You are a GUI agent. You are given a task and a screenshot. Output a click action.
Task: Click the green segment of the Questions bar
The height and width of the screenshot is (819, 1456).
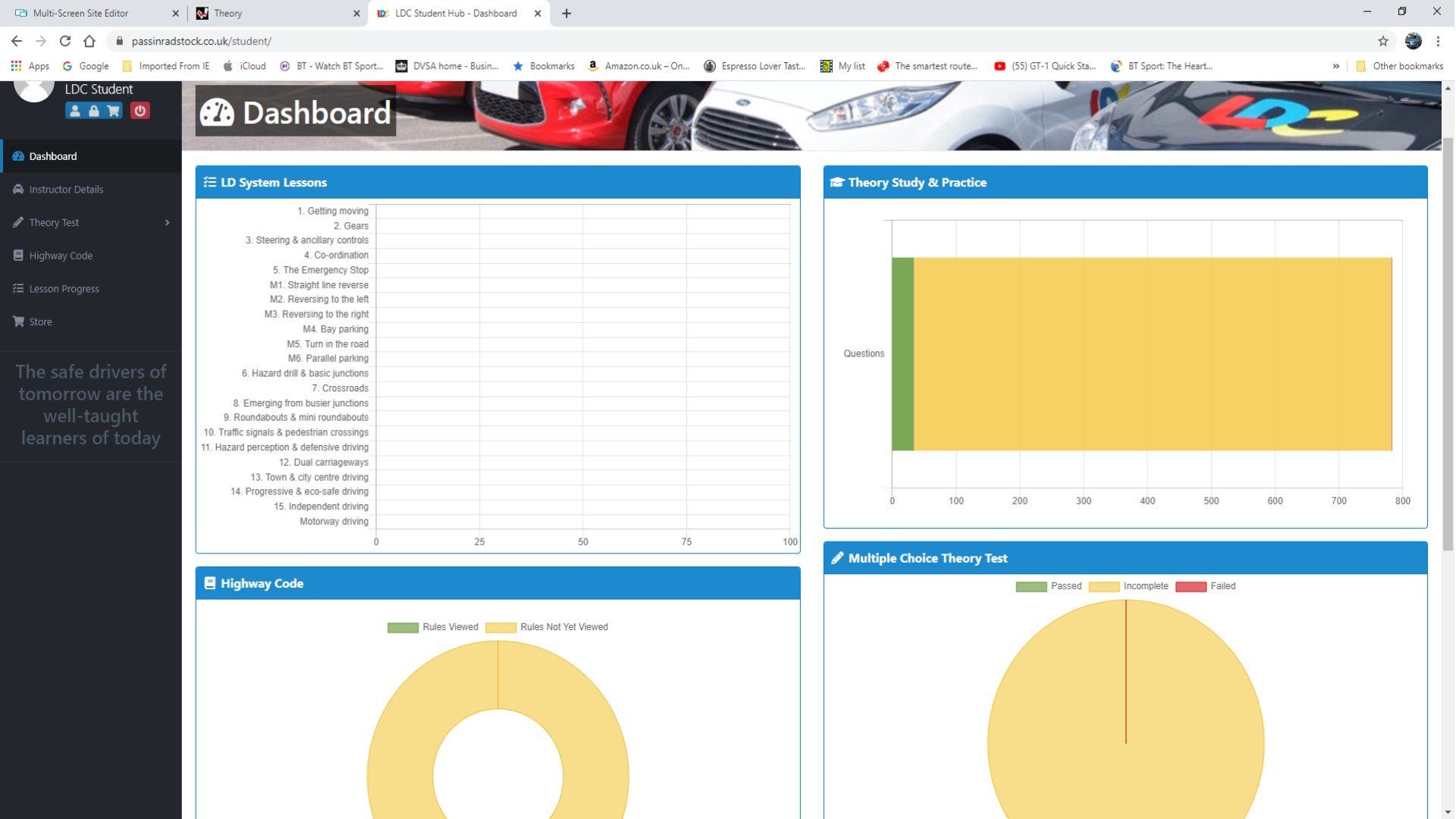point(902,354)
